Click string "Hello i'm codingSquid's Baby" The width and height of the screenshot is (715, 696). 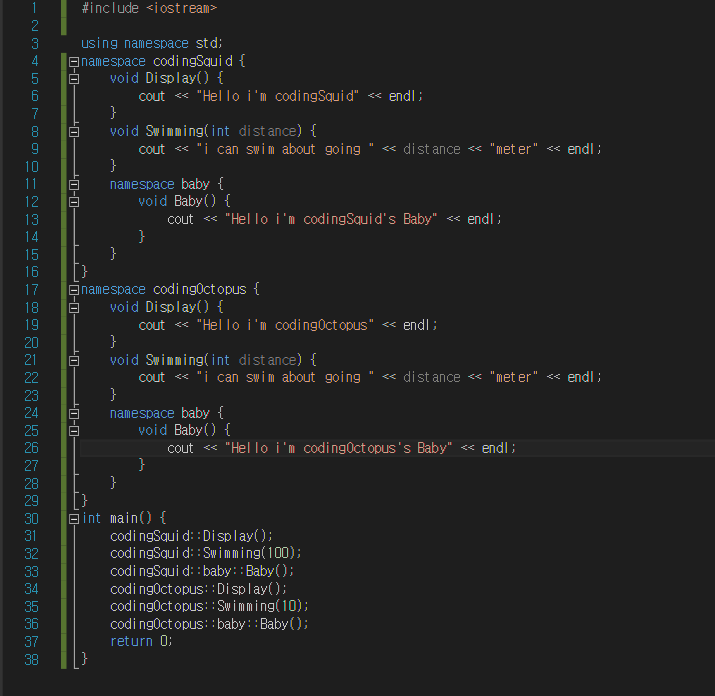(331, 219)
